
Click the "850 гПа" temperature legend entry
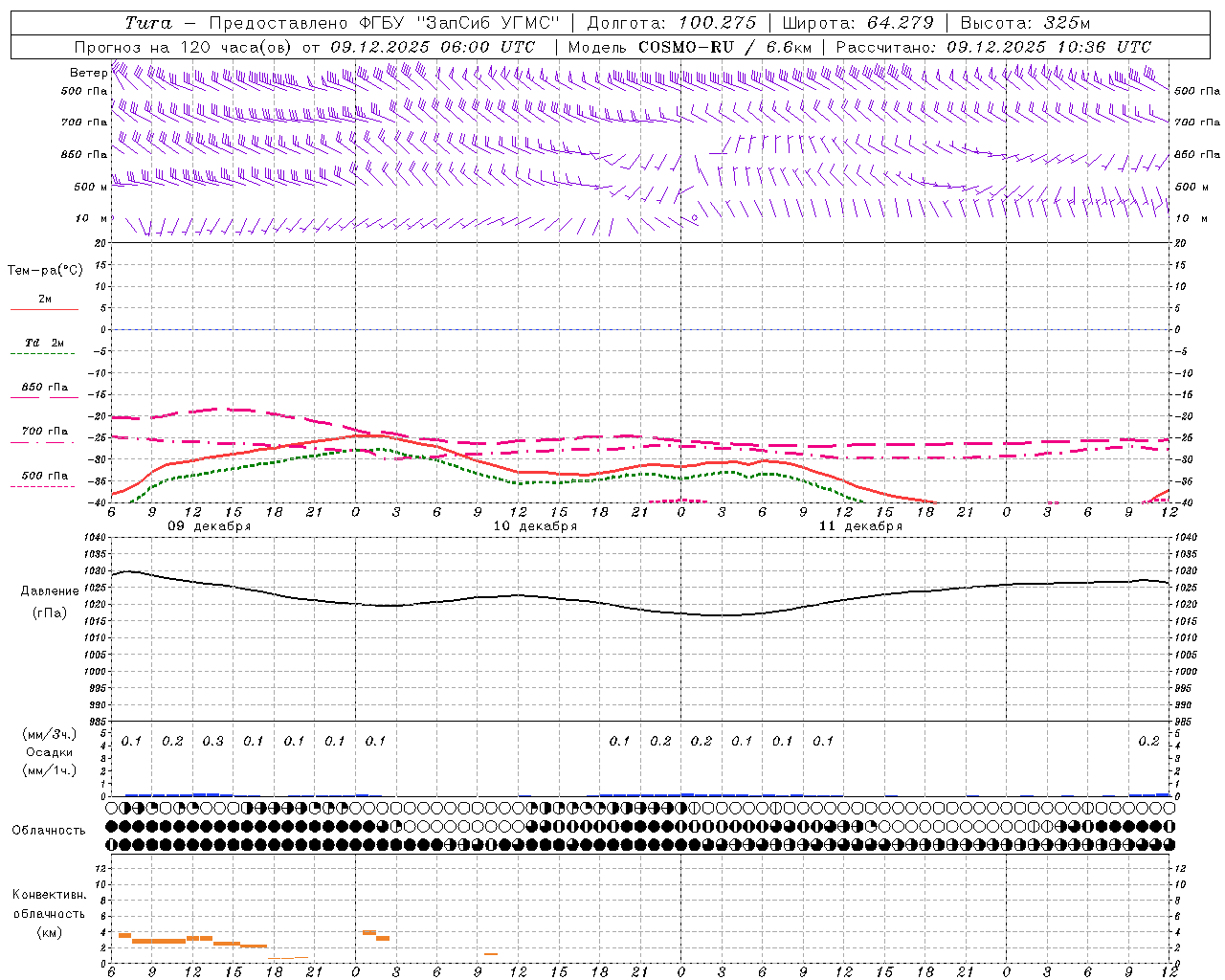45,388
